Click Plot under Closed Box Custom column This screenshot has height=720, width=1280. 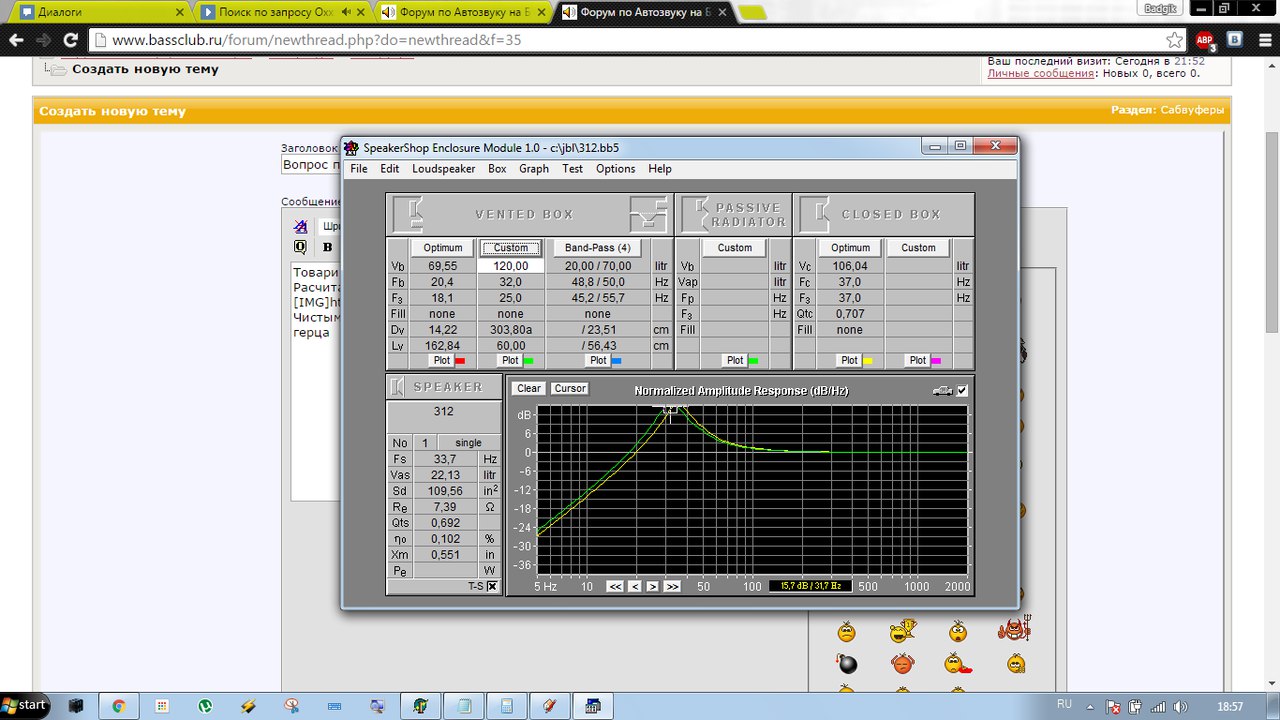click(918, 360)
